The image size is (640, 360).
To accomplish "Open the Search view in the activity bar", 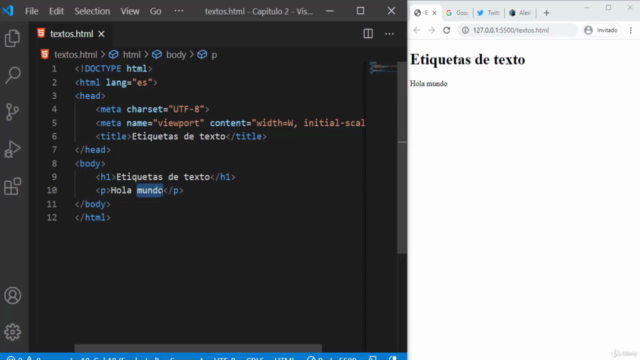I will (x=13, y=75).
